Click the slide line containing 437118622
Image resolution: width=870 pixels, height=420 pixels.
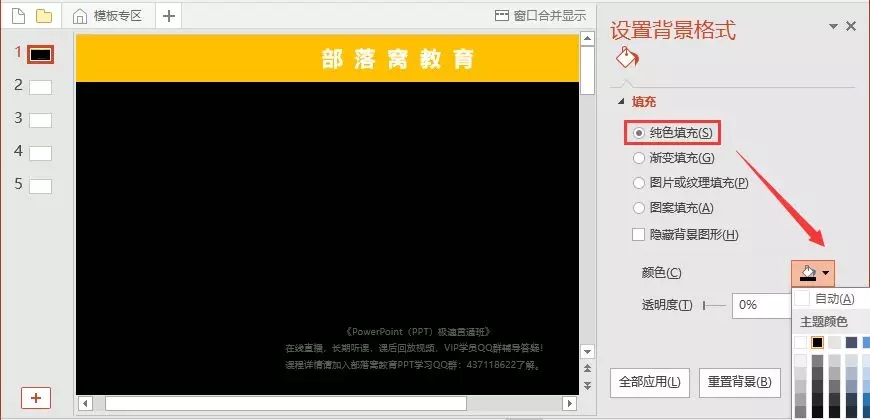tap(413, 366)
